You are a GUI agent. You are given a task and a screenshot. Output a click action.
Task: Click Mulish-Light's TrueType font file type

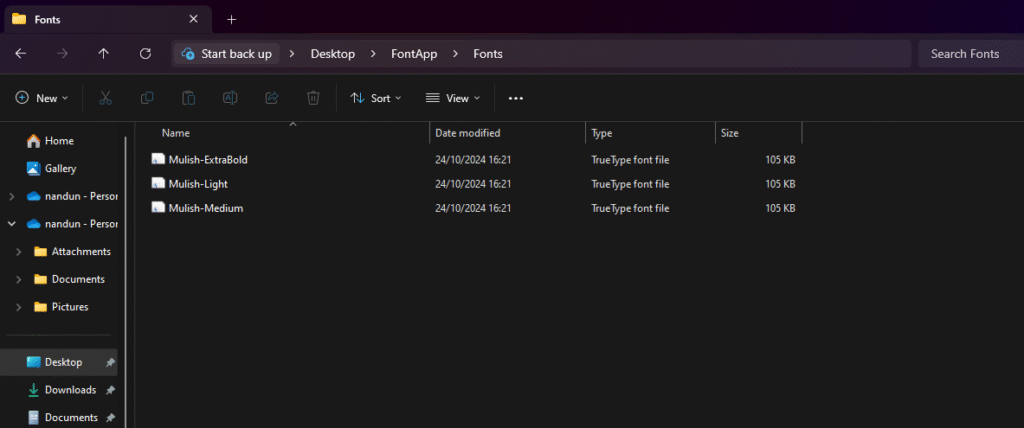pyautogui.click(x=630, y=184)
